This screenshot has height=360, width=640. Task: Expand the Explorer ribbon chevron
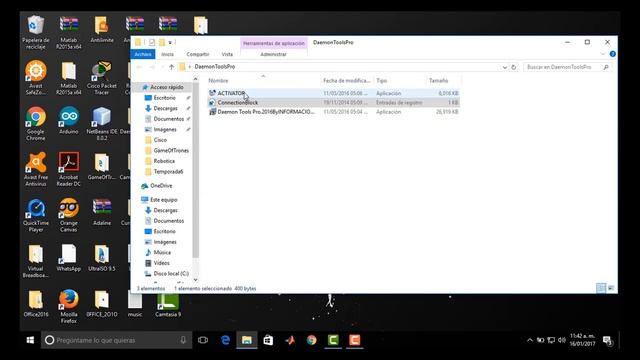point(603,54)
